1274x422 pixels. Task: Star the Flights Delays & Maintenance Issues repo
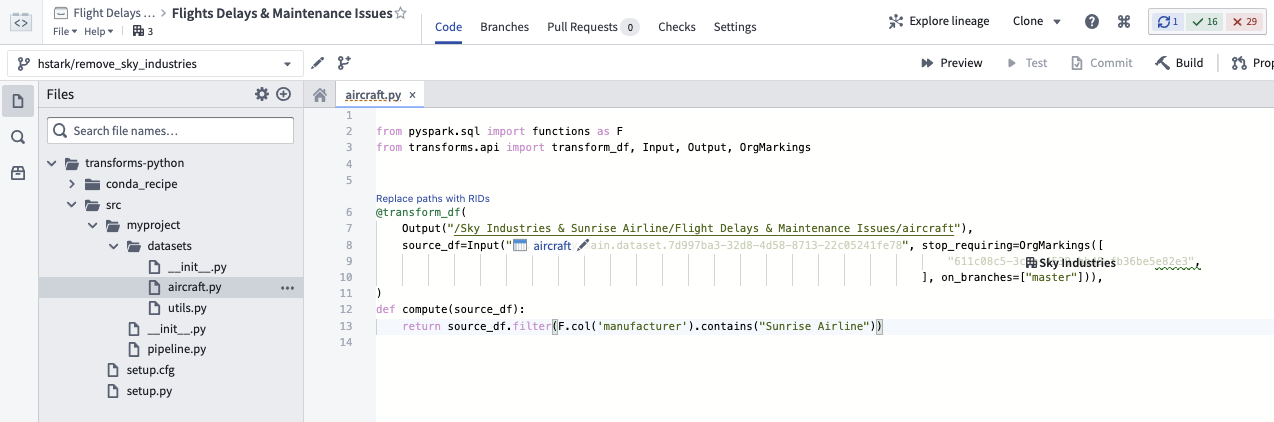400,14
